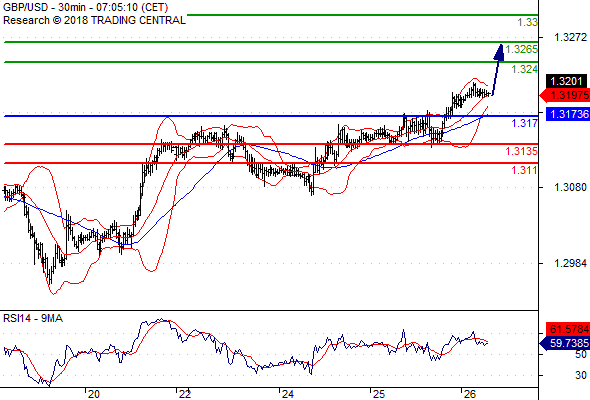The width and height of the screenshot is (590, 400).
Task: Click the date marker 26 on time axis
Action: pos(470,394)
